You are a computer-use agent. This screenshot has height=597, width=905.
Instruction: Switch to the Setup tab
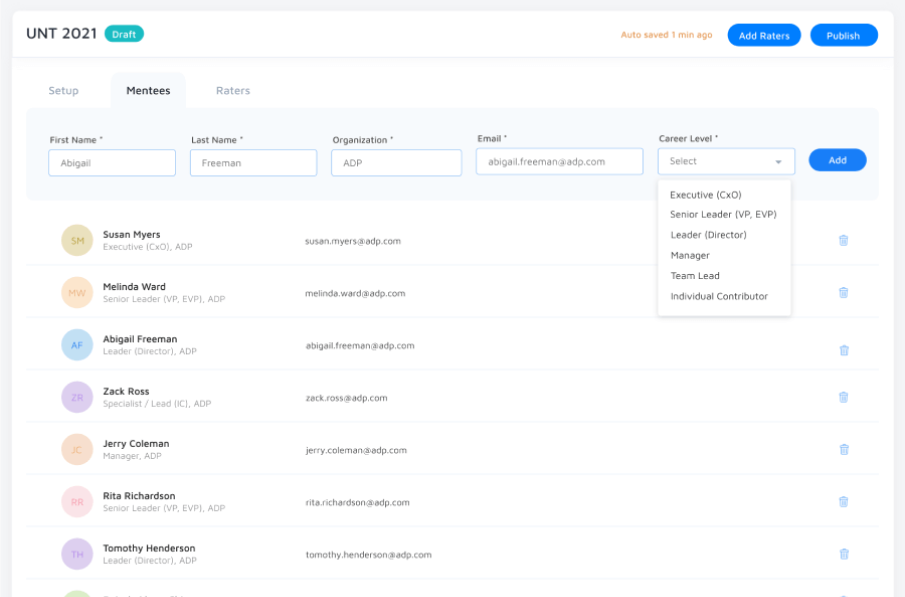(x=63, y=91)
